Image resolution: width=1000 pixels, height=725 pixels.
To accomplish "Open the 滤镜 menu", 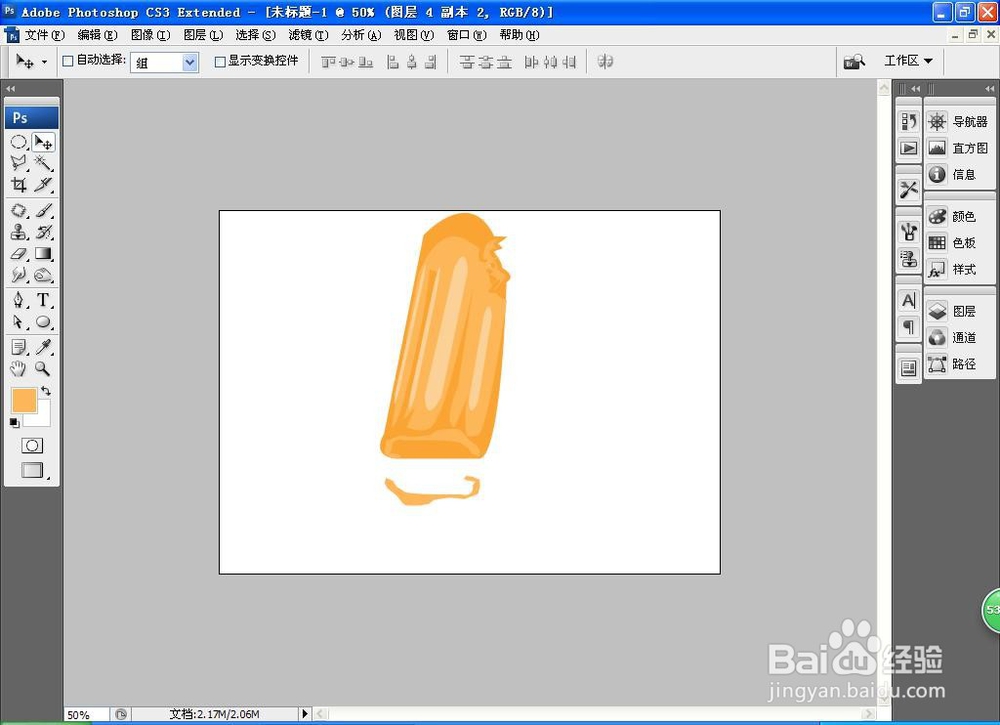I will click(x=309, y=35).
